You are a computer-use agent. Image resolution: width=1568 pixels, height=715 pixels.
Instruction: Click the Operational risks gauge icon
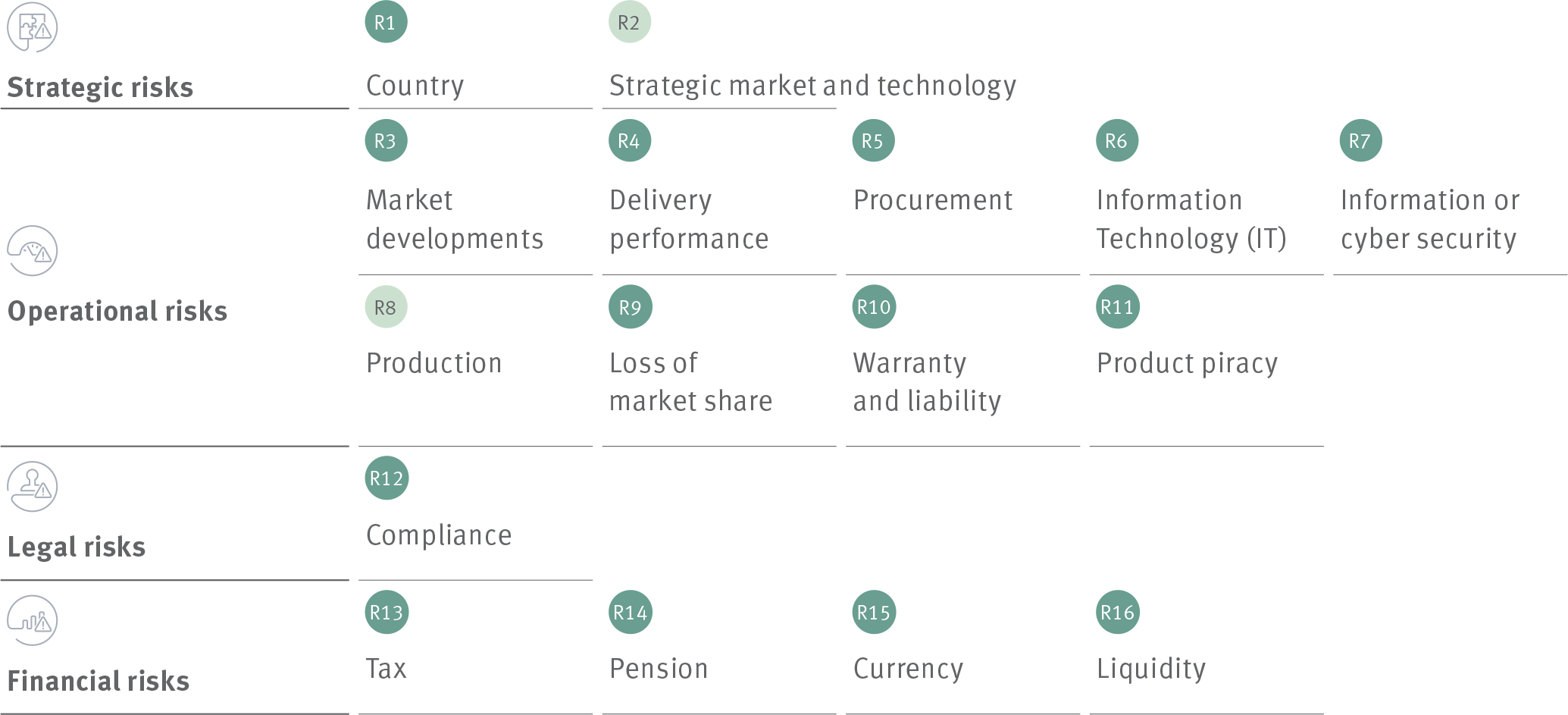pyautogui.click(x=33, y=251)
